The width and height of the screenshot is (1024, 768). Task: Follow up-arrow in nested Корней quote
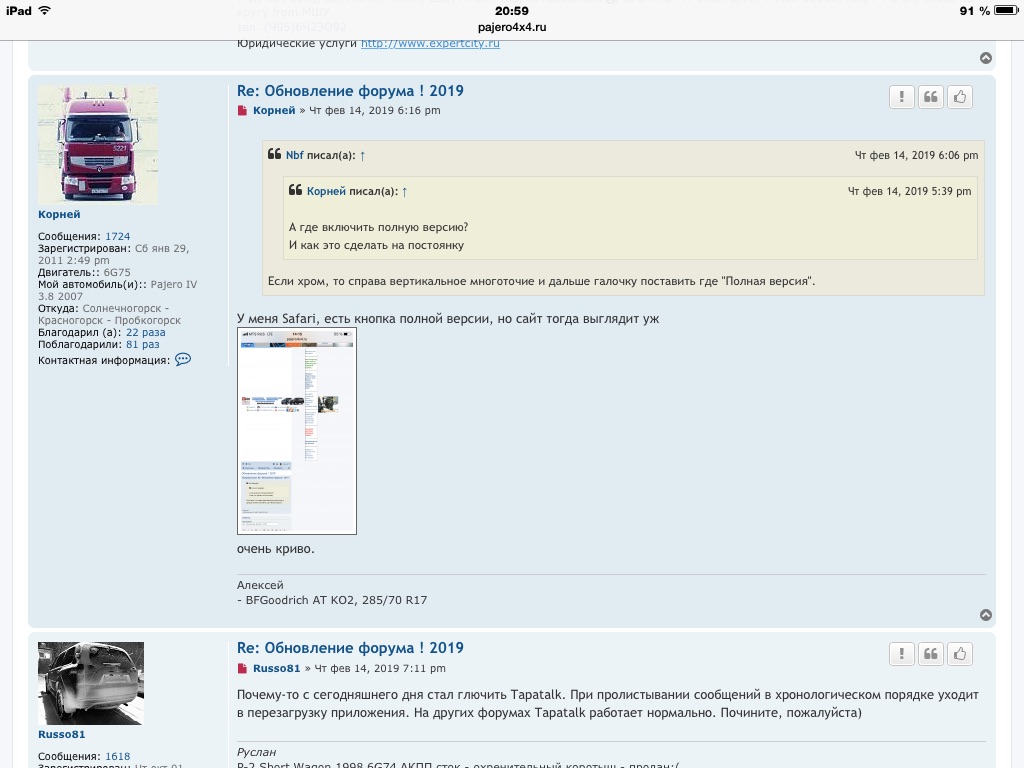coord(404,192)
